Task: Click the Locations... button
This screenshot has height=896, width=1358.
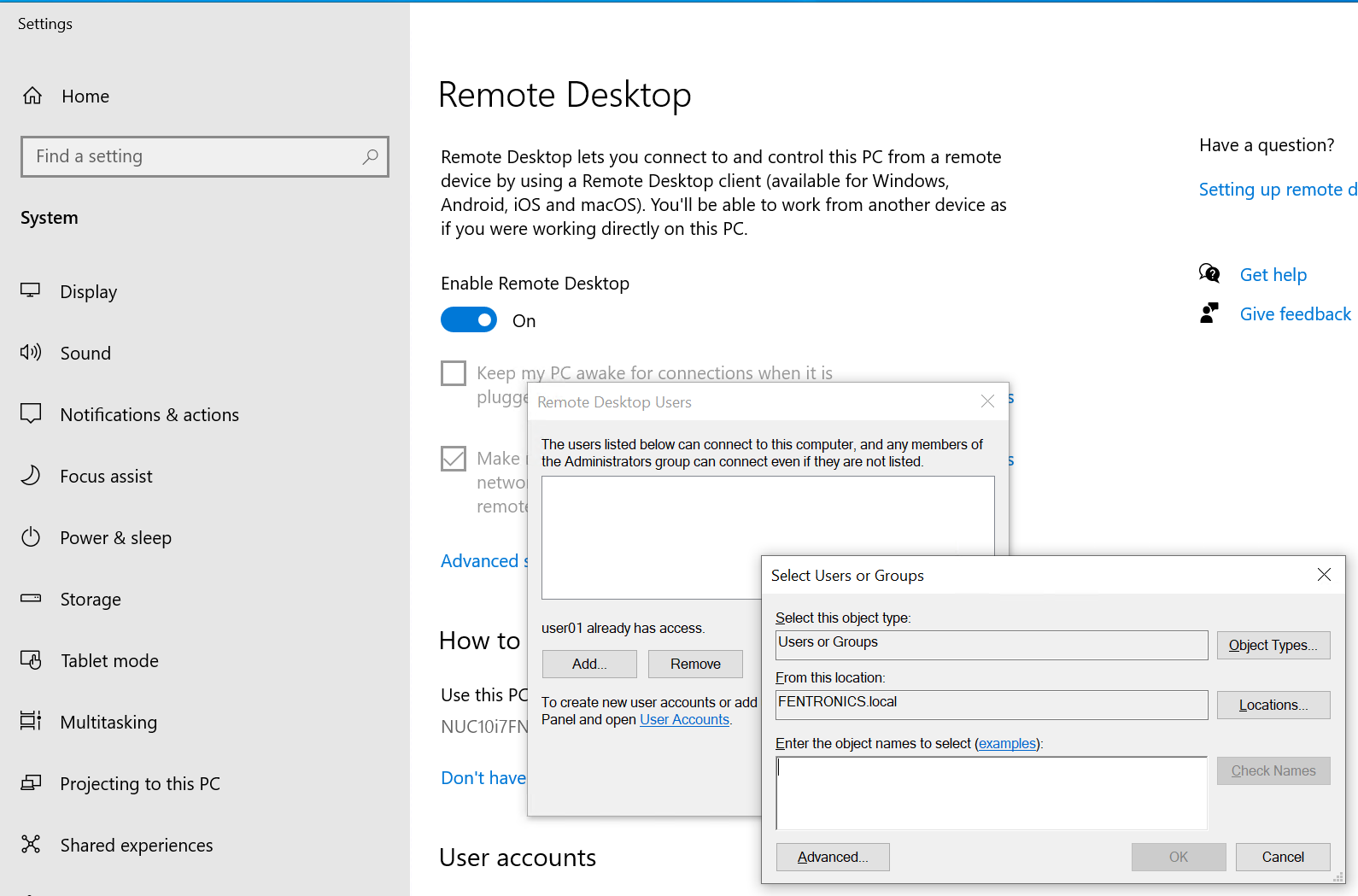Action: (x=1273, y=705)
